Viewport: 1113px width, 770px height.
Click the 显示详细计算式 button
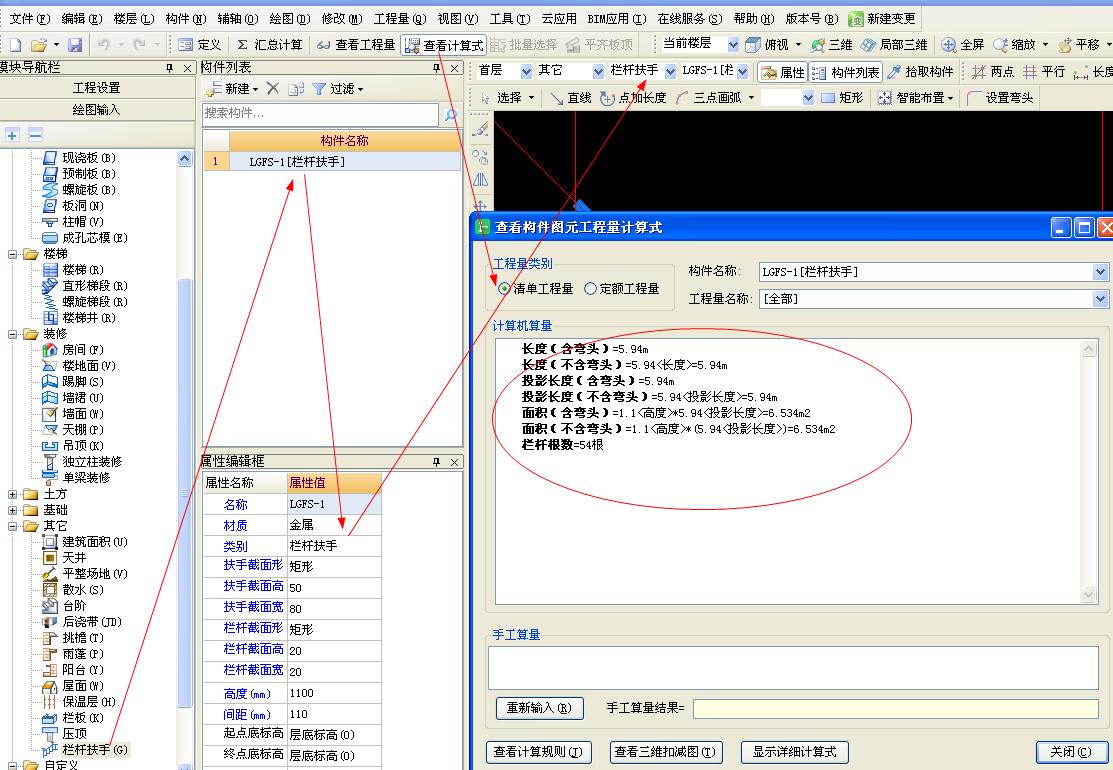tap(794, 752)
